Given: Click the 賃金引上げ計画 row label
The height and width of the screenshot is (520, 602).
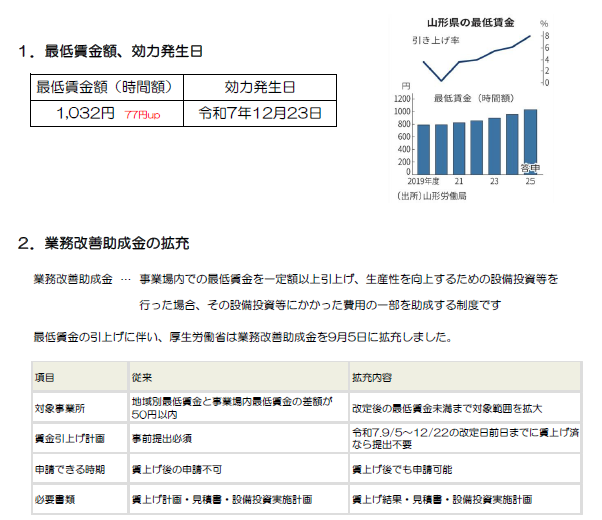Looking at the screenshot, I should [x=65, y=438].
